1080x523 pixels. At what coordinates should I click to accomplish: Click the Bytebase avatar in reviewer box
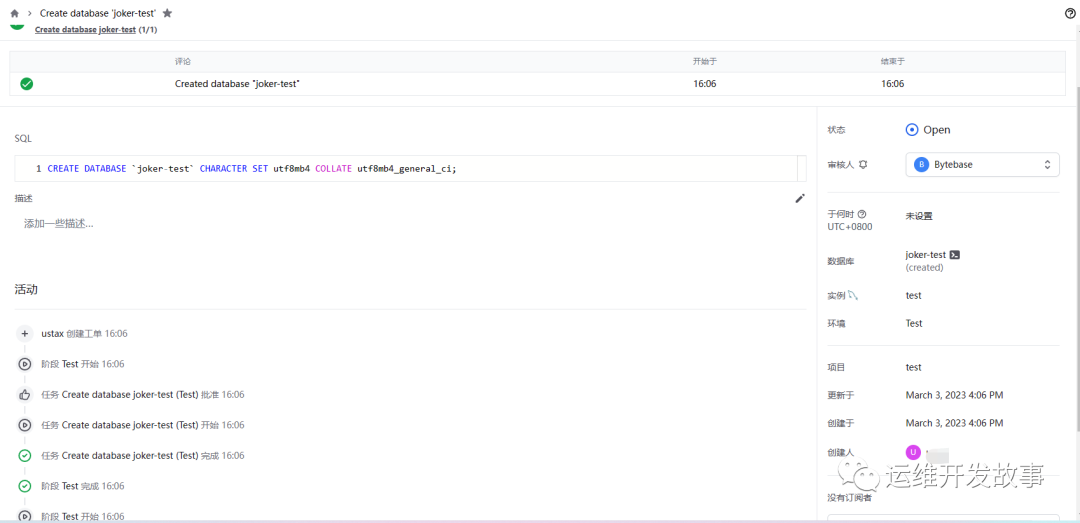921,165
